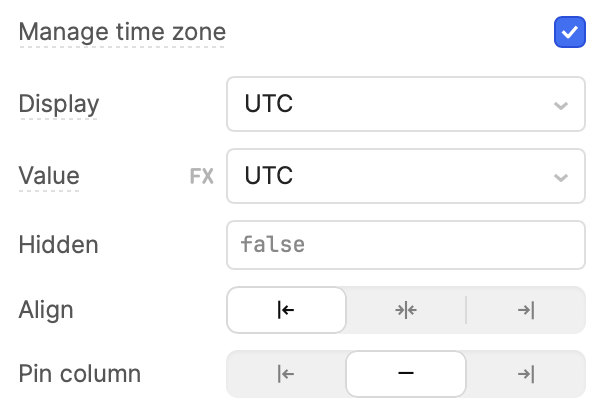This screenshot has width=600, height=412.
Task: Set column alignment to left
Action: [286, 310]
